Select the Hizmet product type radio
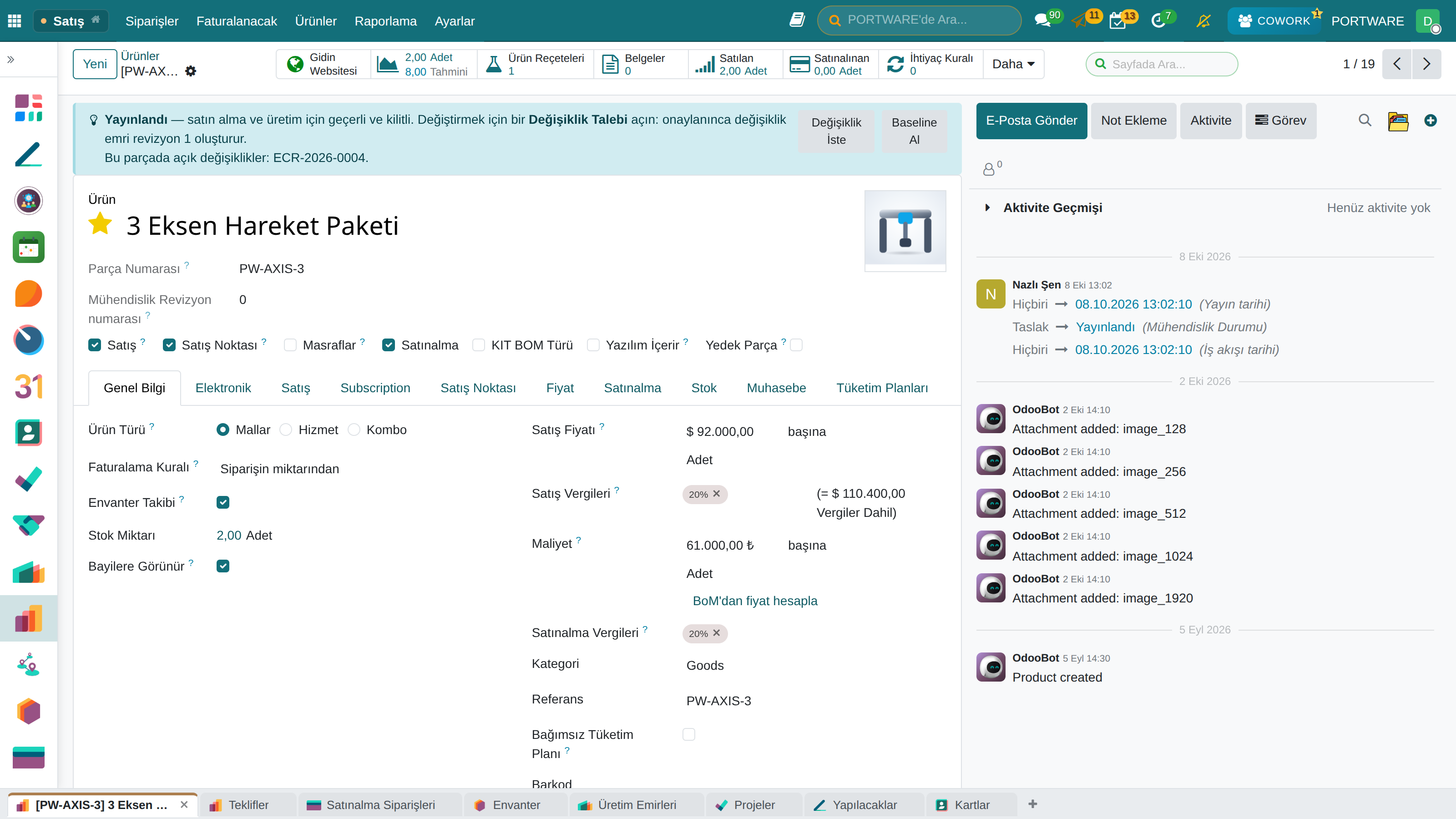 [x=286, y=430]
